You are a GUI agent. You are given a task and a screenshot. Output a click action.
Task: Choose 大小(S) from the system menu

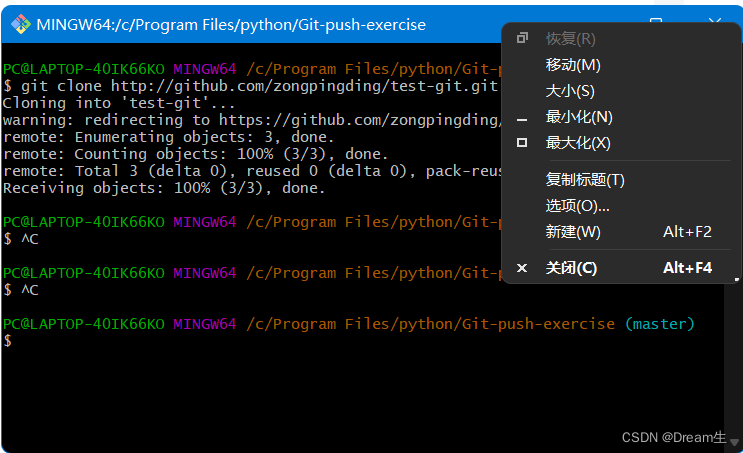pos(570,91)
